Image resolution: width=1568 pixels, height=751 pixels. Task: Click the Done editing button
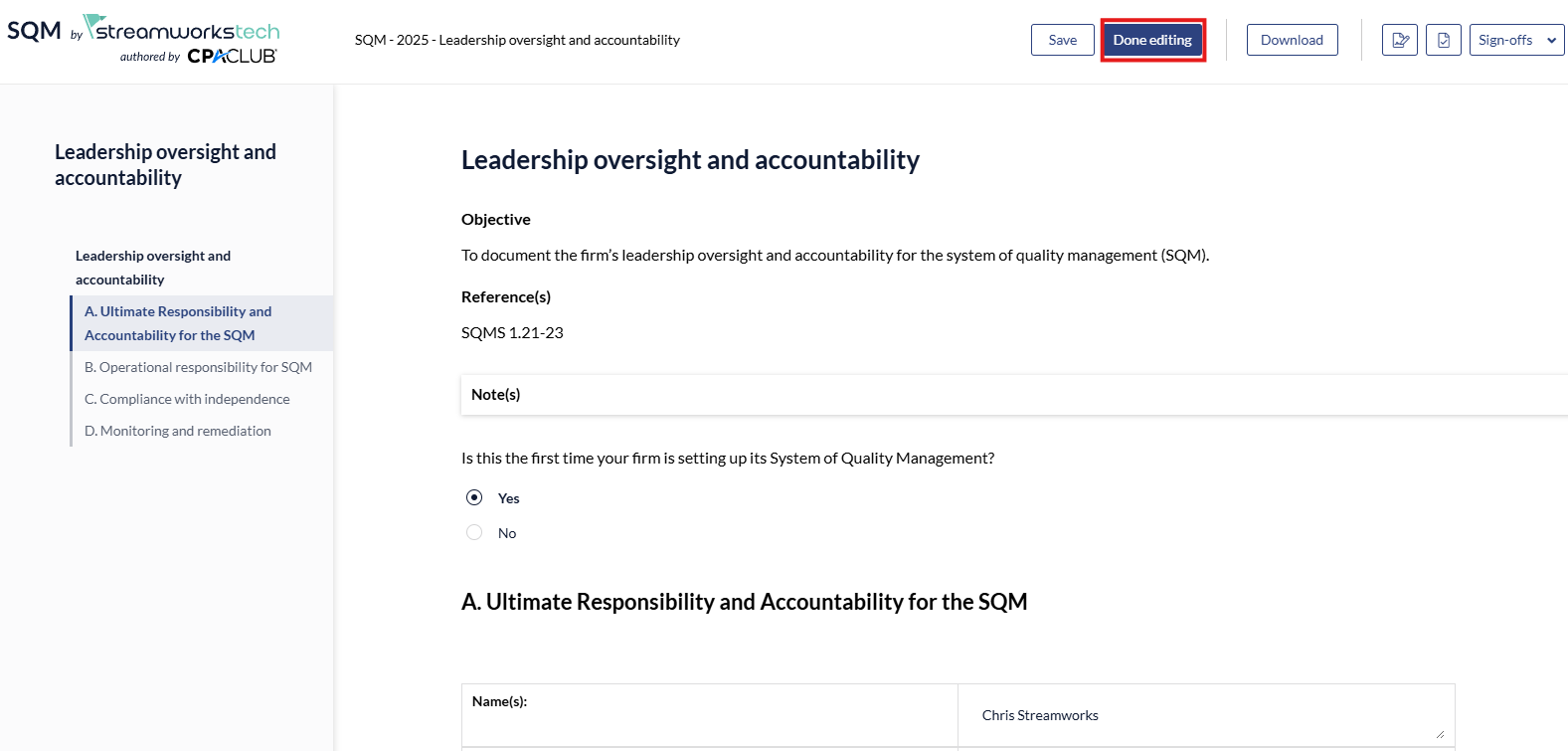tap(1152, 40)
